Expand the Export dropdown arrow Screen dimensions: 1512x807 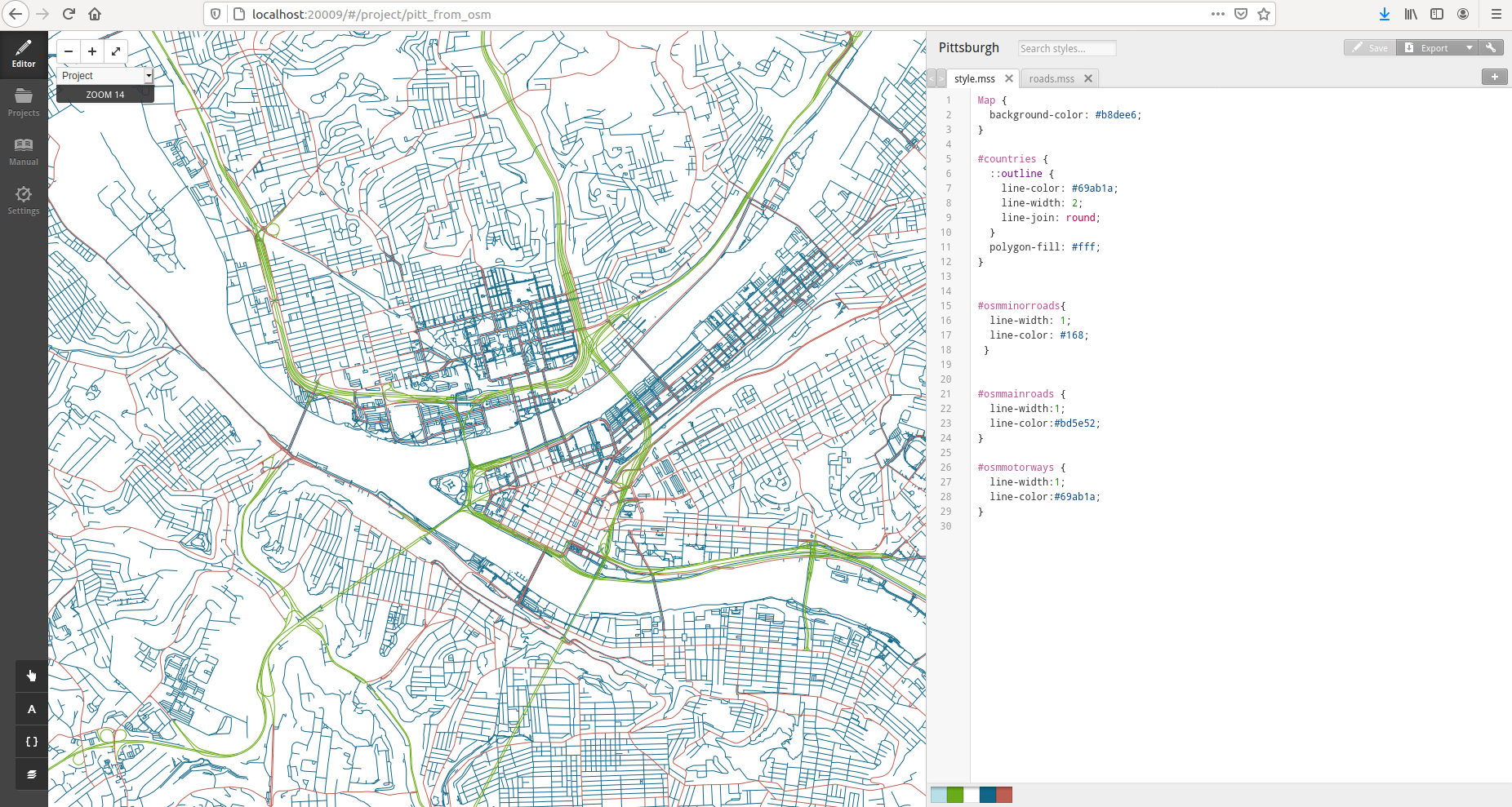[x=1469, y=47]
